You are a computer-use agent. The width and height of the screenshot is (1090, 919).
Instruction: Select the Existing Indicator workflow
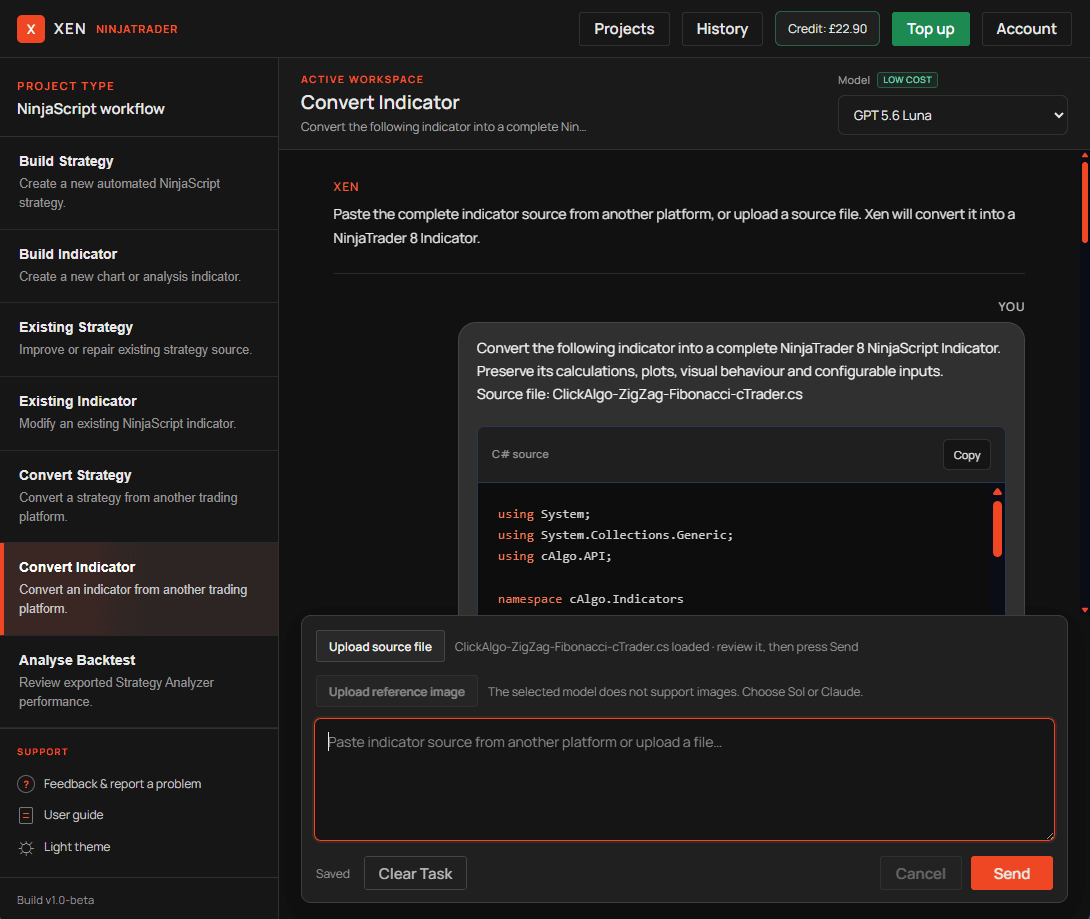[139, 413]
